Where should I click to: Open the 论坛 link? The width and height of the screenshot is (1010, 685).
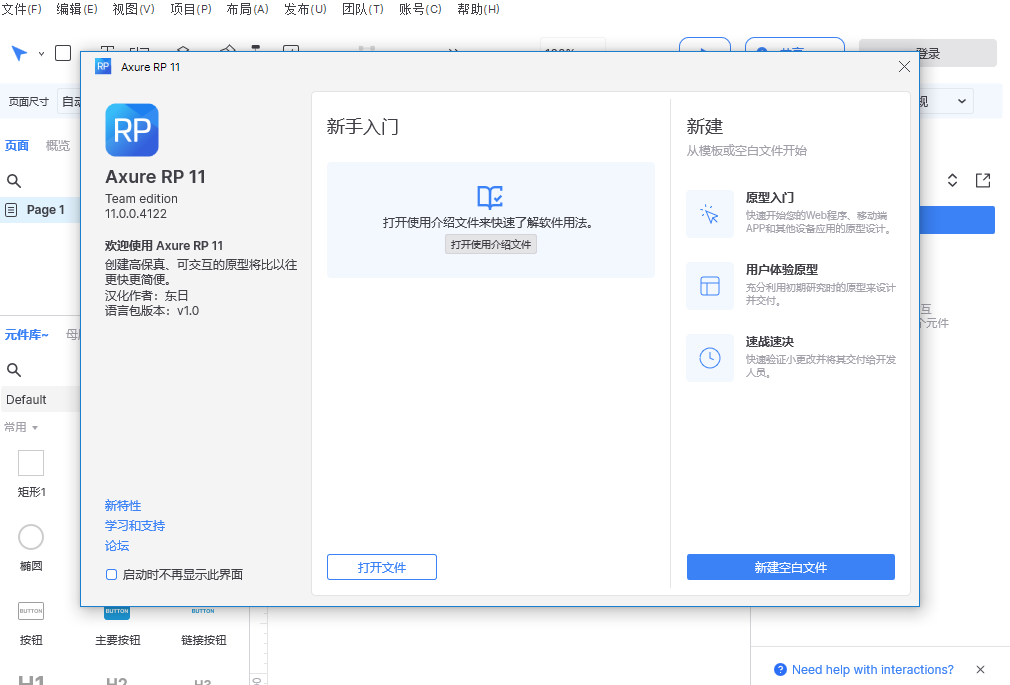click(x=116, y=545)
